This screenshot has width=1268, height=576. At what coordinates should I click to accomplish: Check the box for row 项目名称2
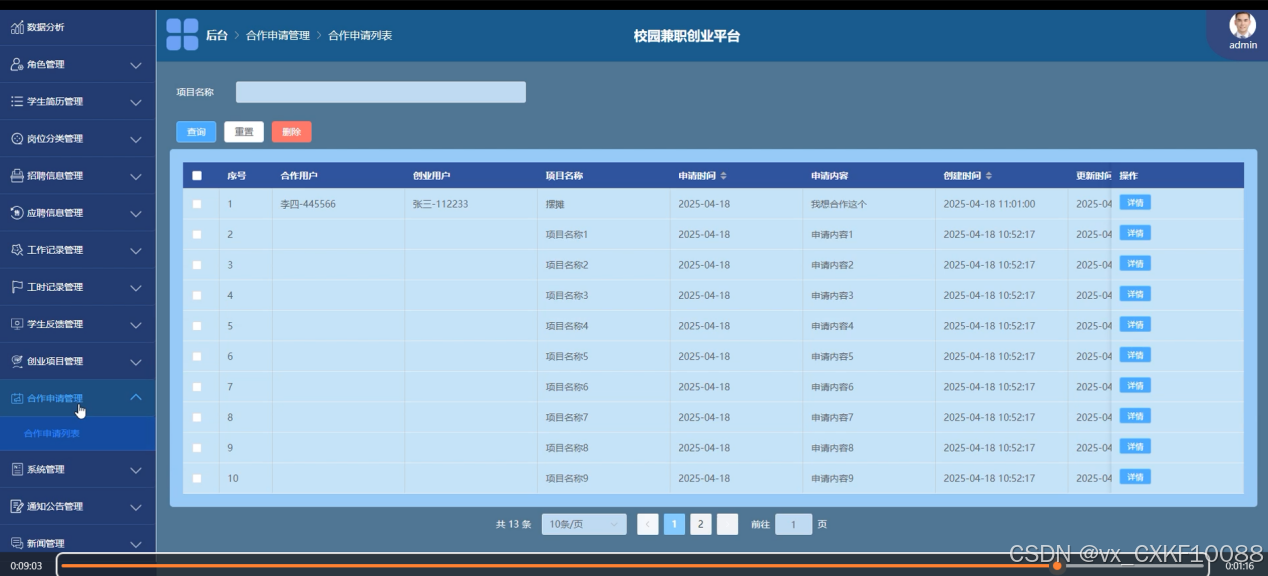click(197, 265)
